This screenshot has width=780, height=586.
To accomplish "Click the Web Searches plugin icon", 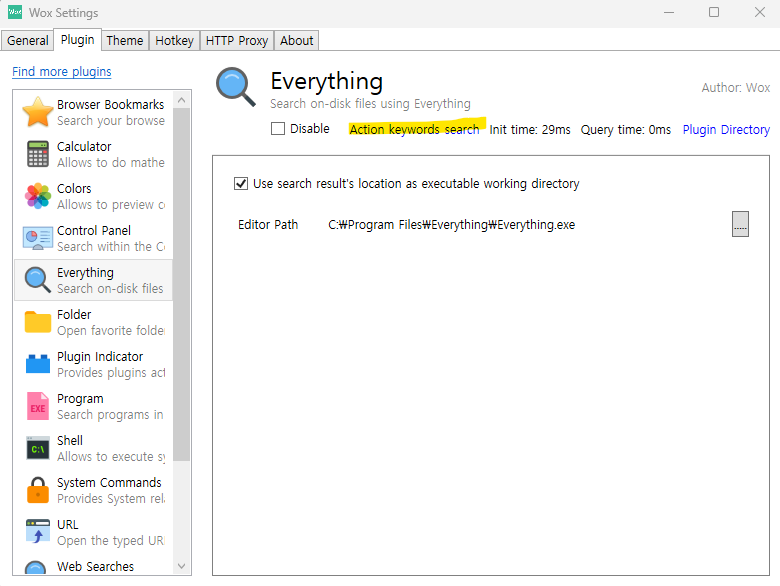I will pos(35,568).
